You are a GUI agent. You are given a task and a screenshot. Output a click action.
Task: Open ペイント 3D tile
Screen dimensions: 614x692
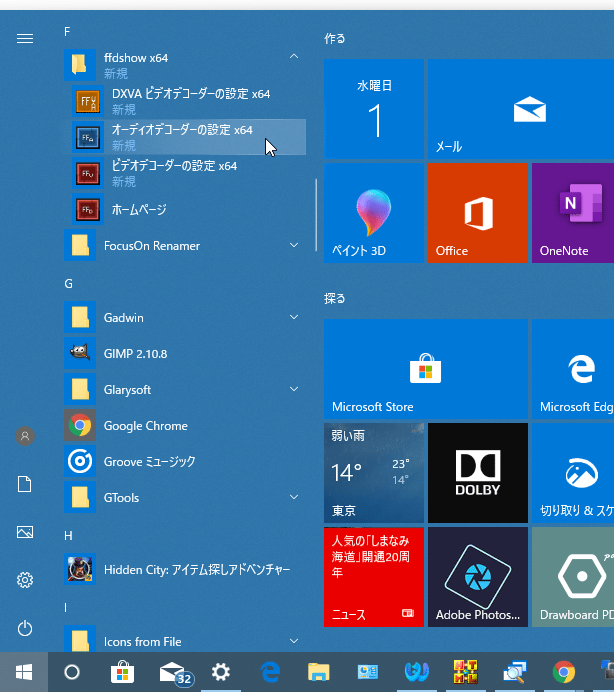(x=374, y=213)
